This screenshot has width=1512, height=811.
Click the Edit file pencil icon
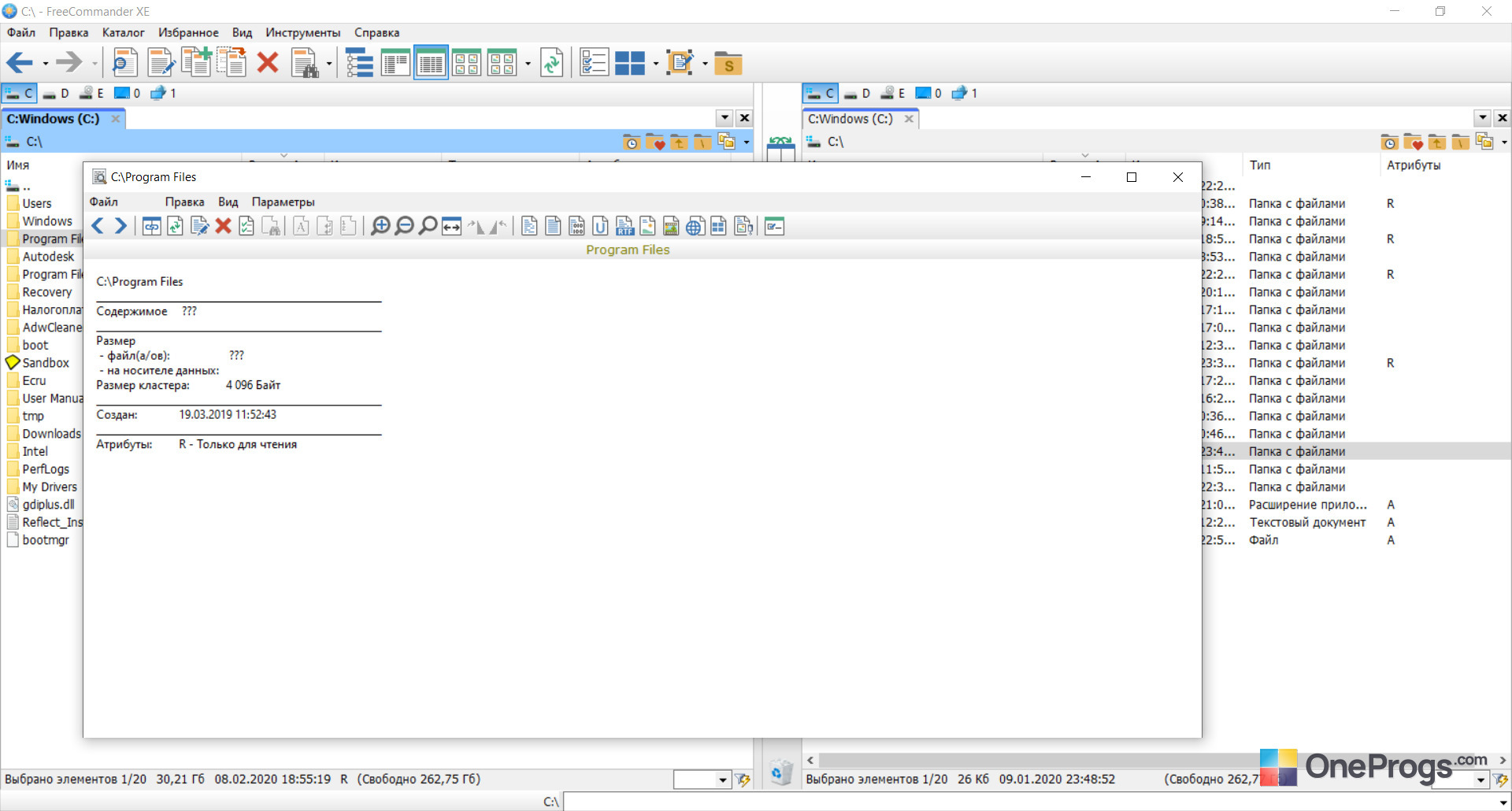click(161, 63)
